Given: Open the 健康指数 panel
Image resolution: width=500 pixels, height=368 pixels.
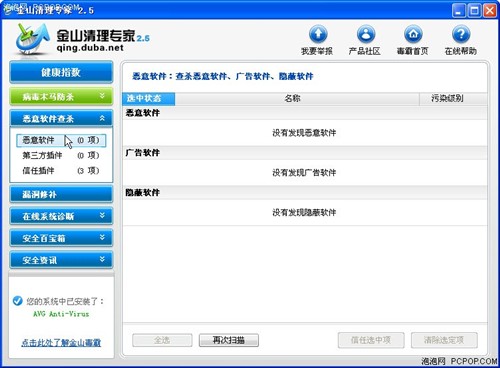Looking at the screenshot, I should click(x=61, y=72).
